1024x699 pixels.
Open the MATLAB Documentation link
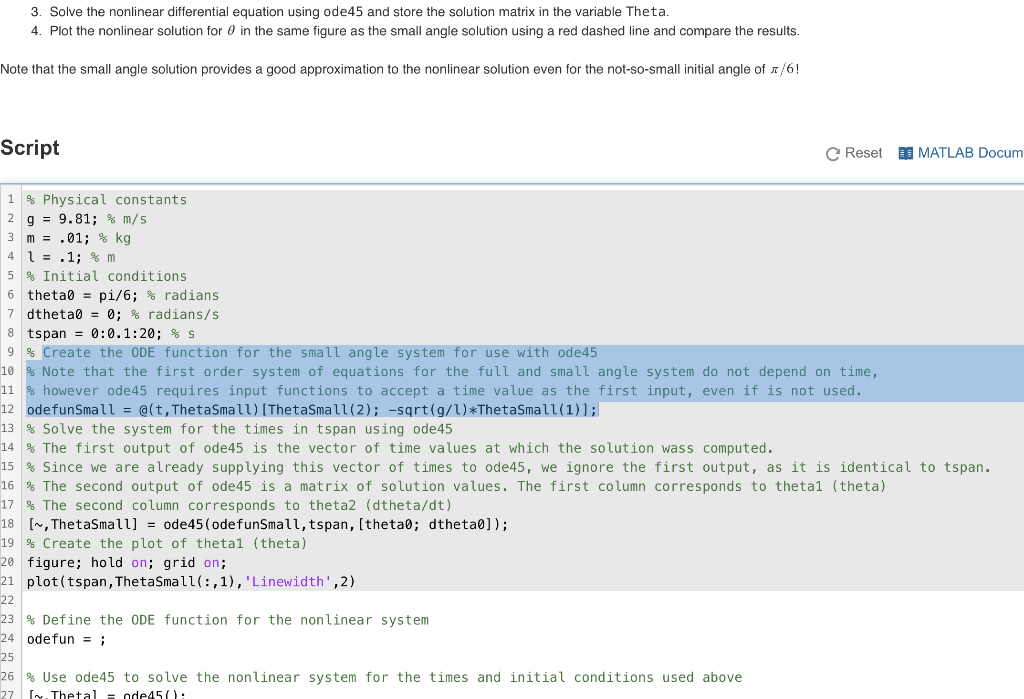coord(963,153)
